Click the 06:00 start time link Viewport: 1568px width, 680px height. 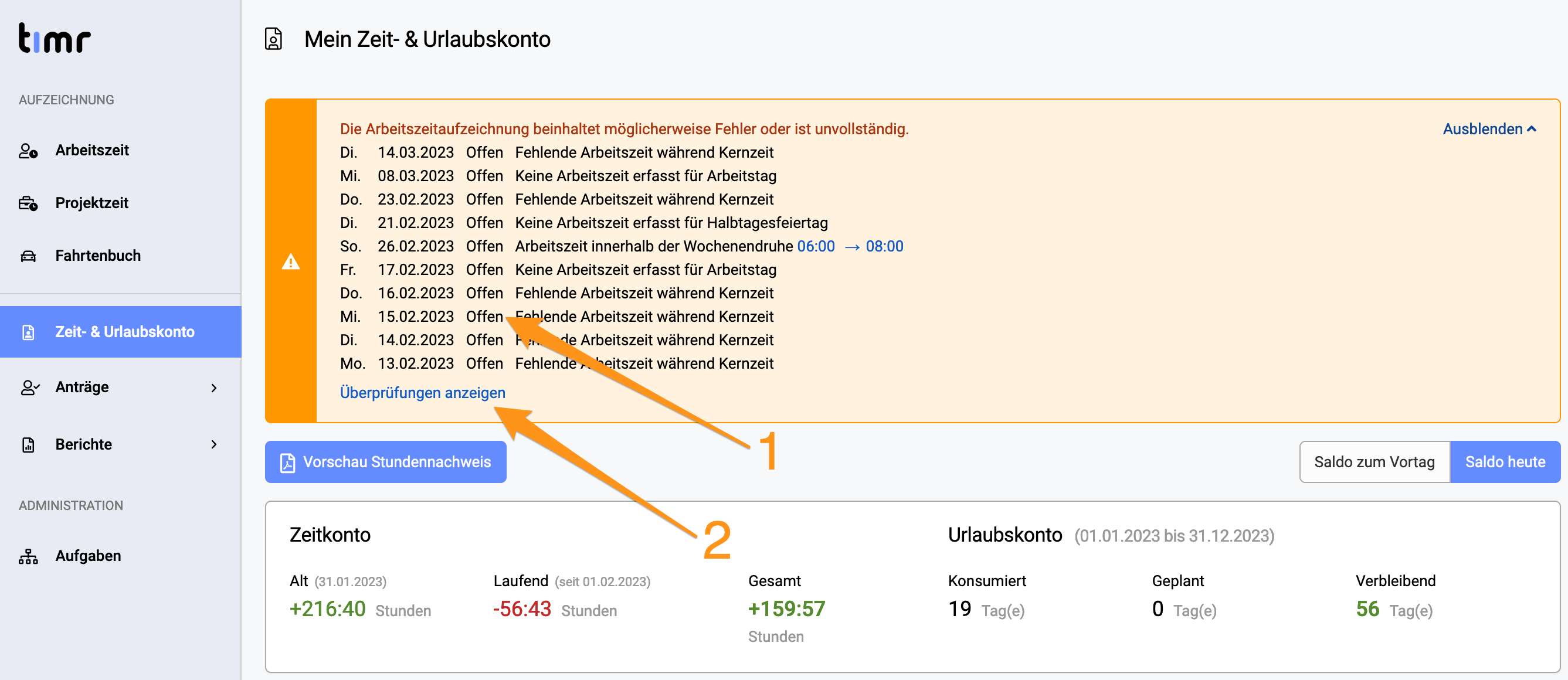816,246
